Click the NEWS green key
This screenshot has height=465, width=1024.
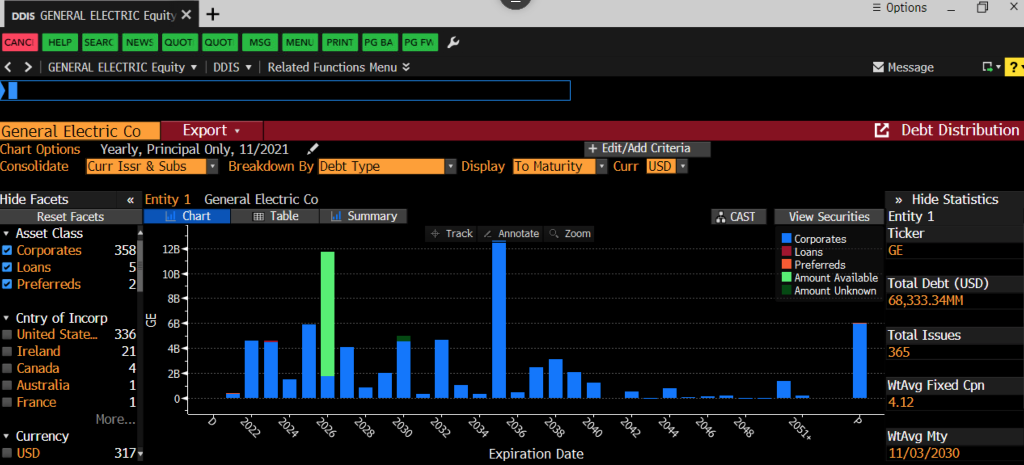pyautogui.click(x=140, y=42)
